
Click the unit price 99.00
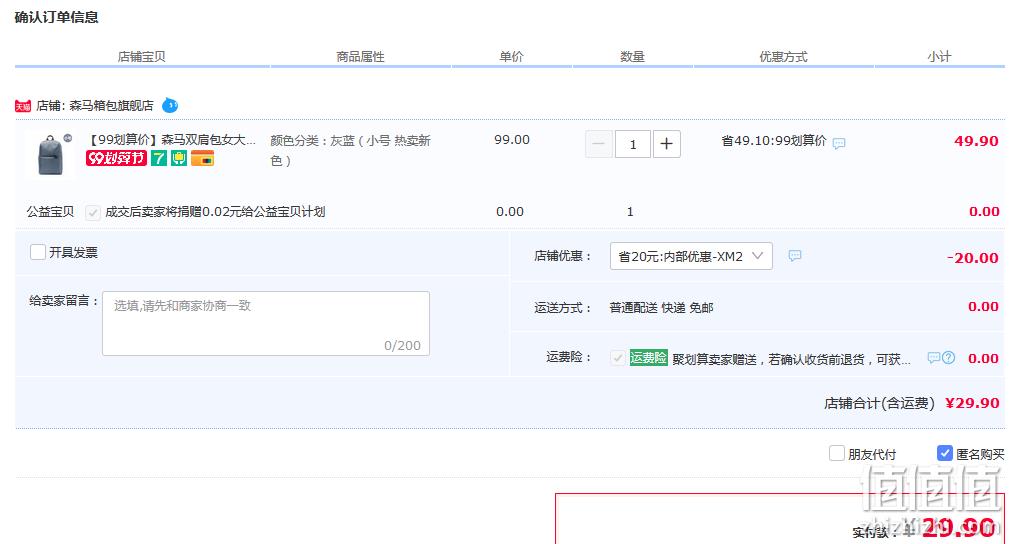512,140
